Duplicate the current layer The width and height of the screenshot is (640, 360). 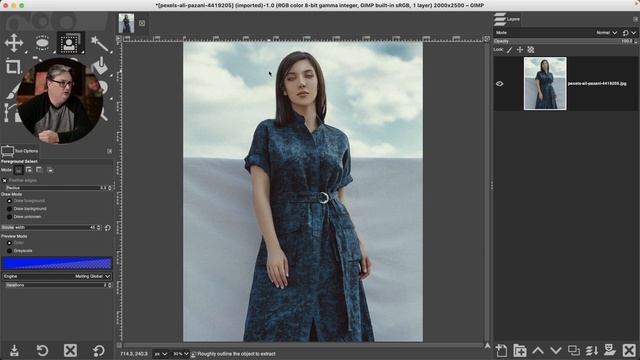click(574, 350)
